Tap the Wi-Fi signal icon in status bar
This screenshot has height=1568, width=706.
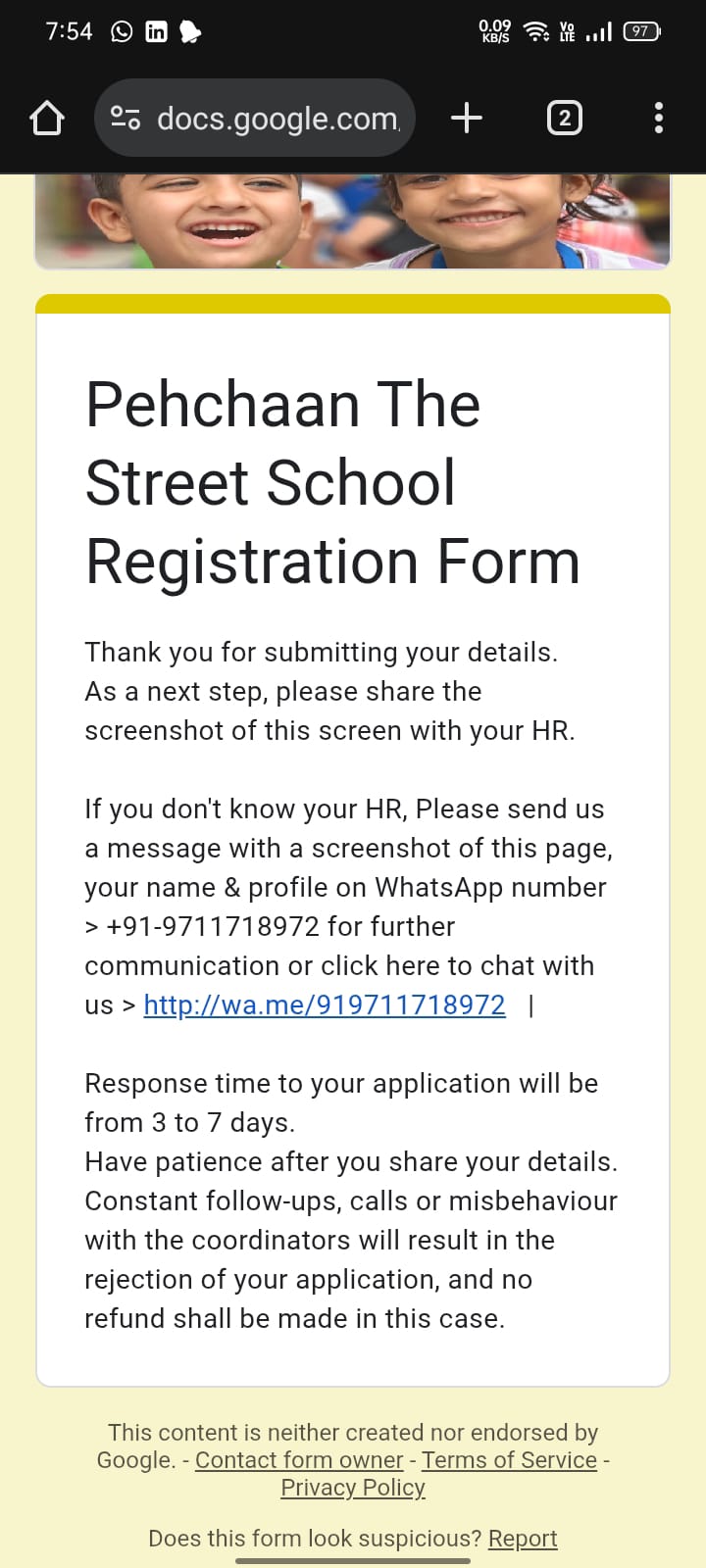tap(536, 31)
